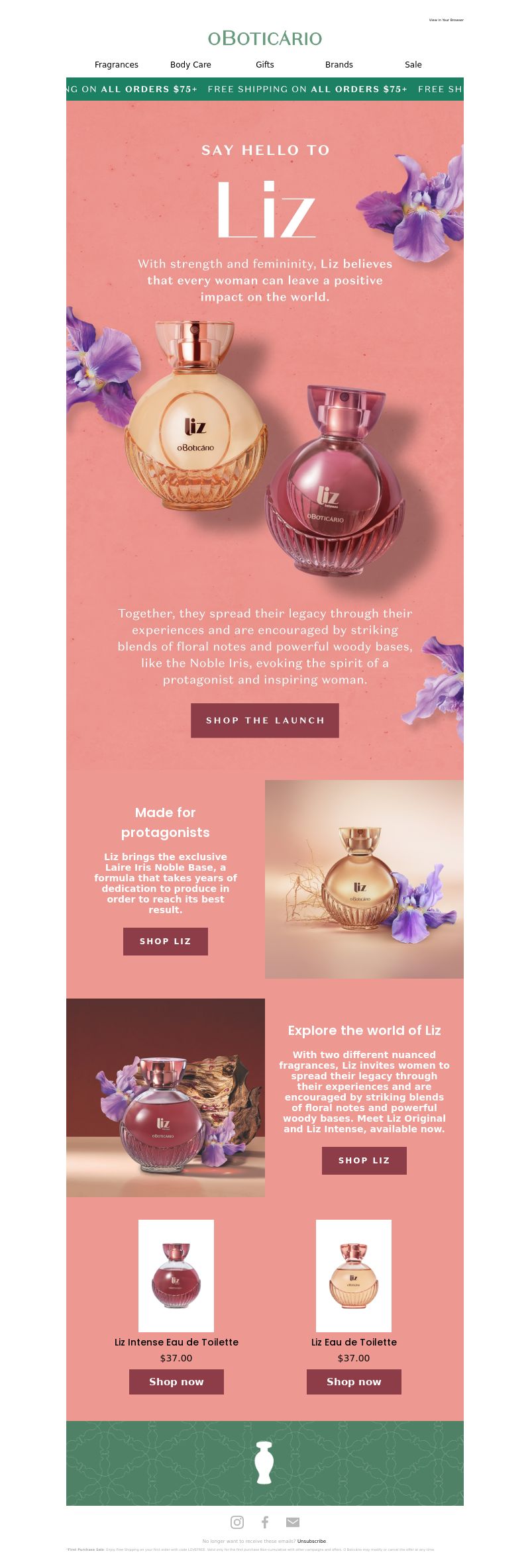Select Brands in the navigation
This screenshot has width=530, height=1568.
pyautogui.click(x=339, y=64)
